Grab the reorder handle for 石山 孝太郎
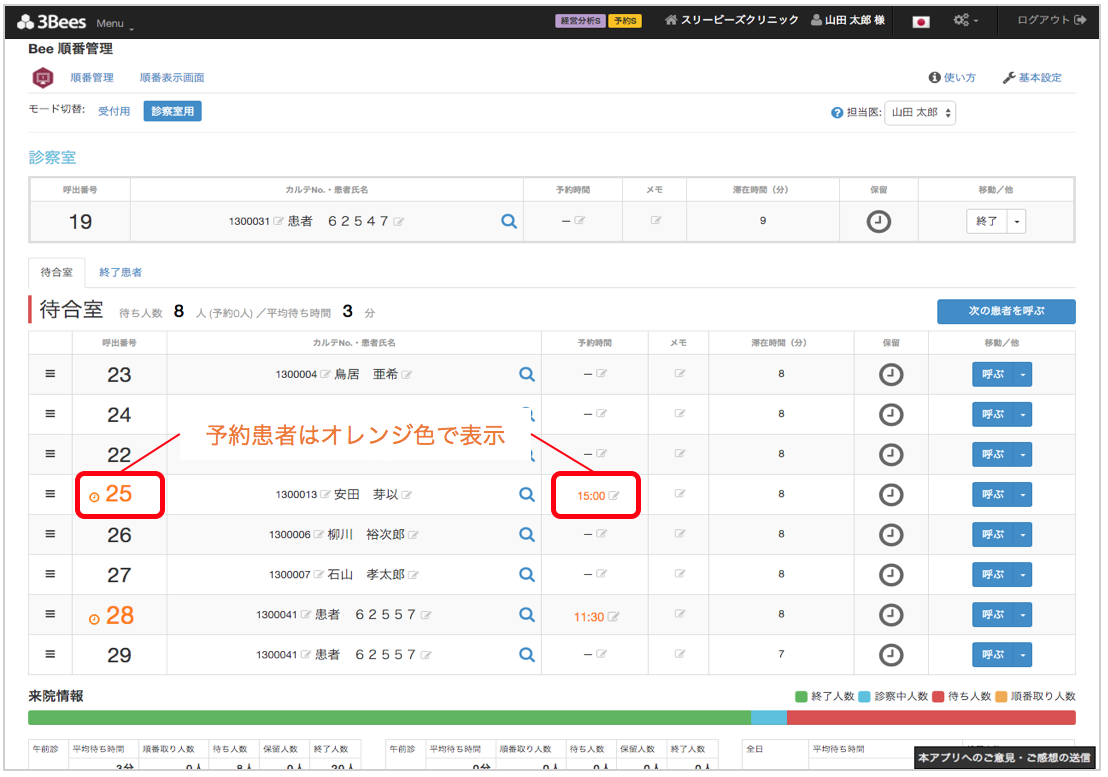 tap(50, 574)
